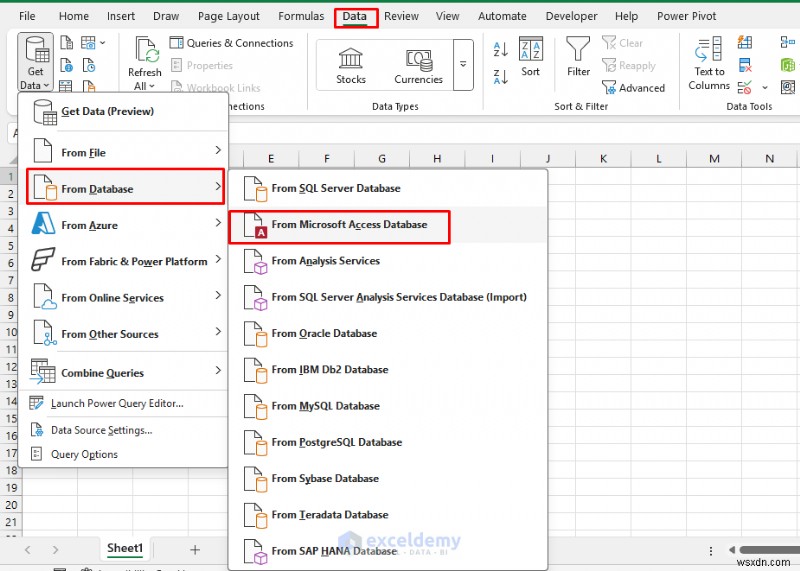Sort A to Z ascending
The image size is (800, 571).
pyautogui.click(x=501, y=49)
